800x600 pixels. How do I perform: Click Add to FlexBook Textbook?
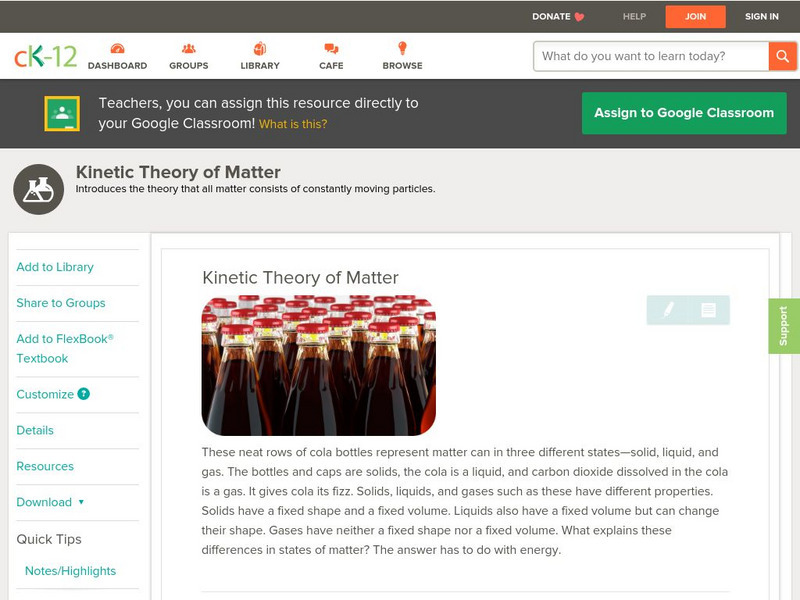pos(65,348)
